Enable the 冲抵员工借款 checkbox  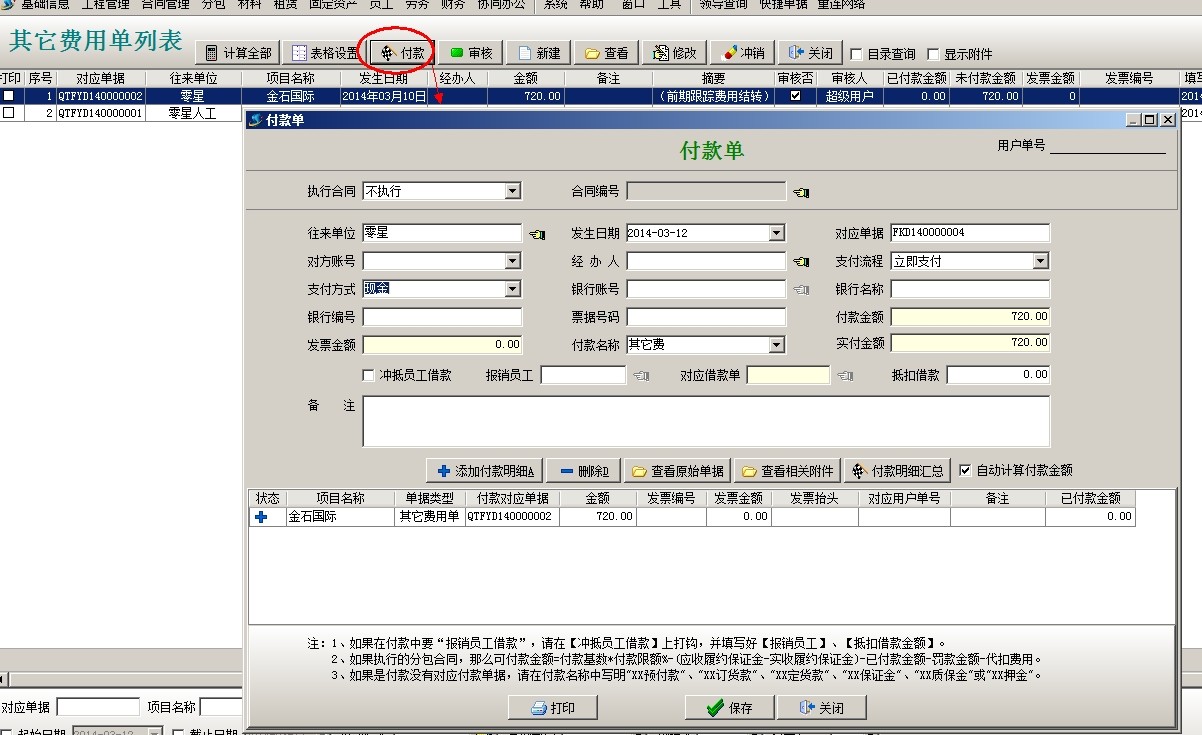[x=368, y=376]
